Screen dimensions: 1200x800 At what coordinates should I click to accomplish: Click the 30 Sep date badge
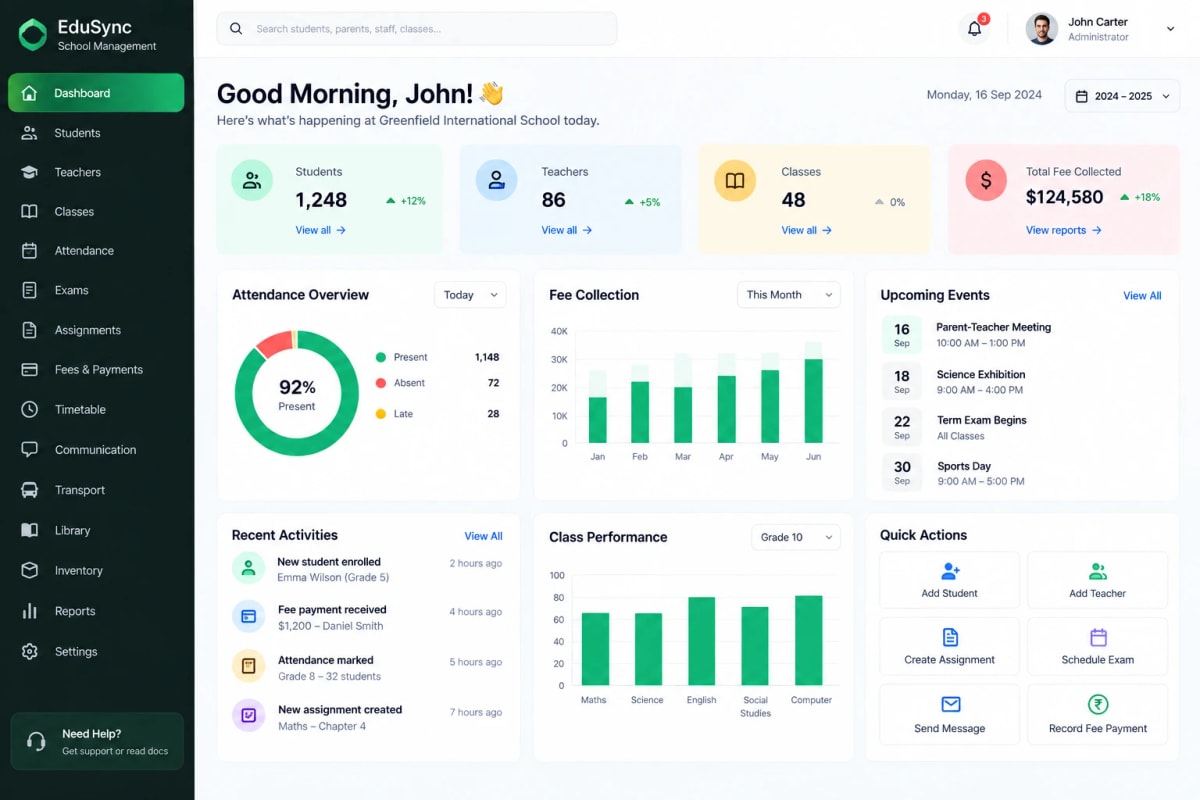coord(902,473)
